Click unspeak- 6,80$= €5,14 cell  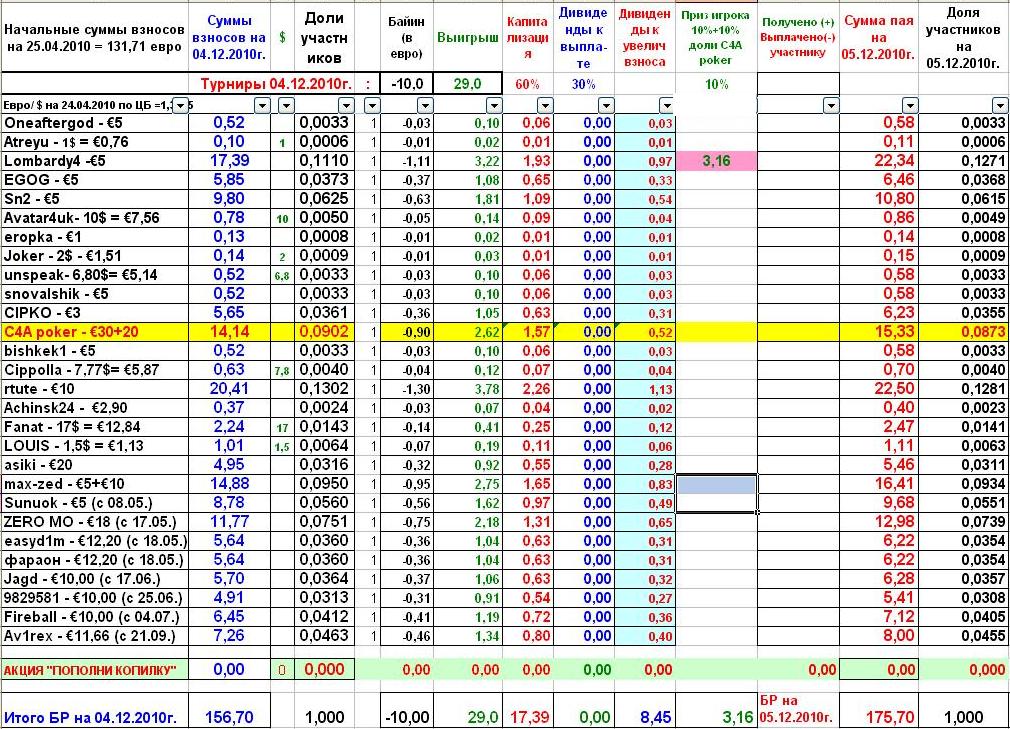point(95,275)
